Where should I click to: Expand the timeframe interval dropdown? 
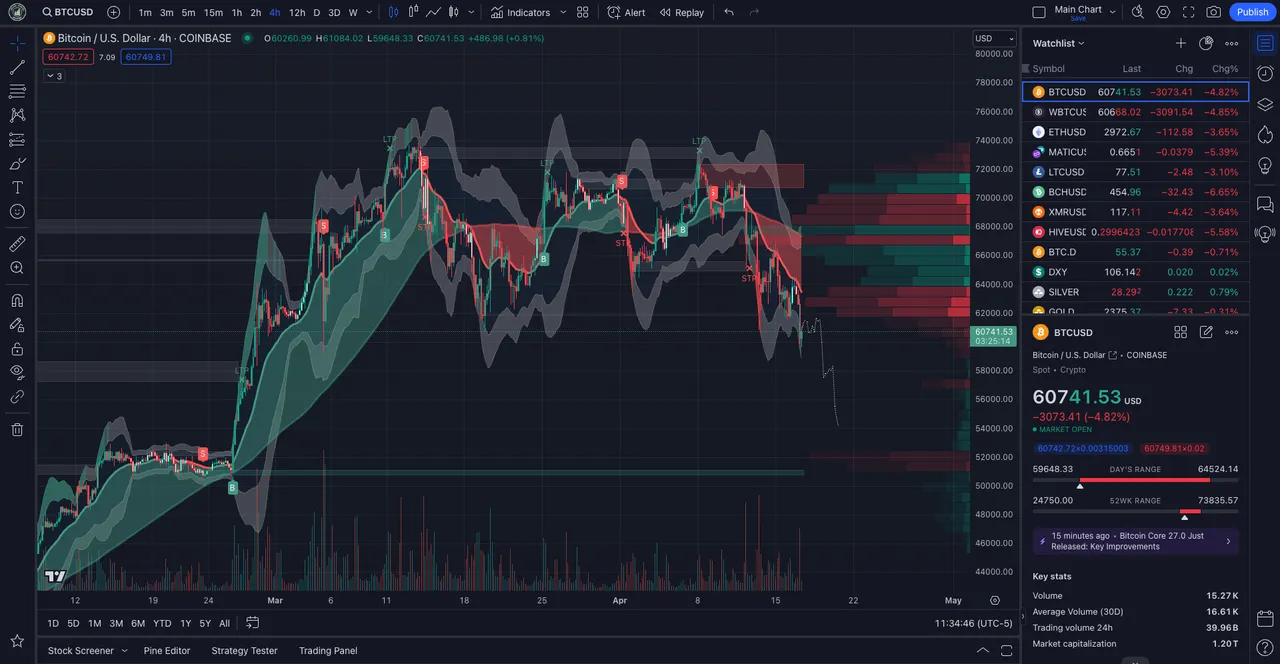coord(369,12)
